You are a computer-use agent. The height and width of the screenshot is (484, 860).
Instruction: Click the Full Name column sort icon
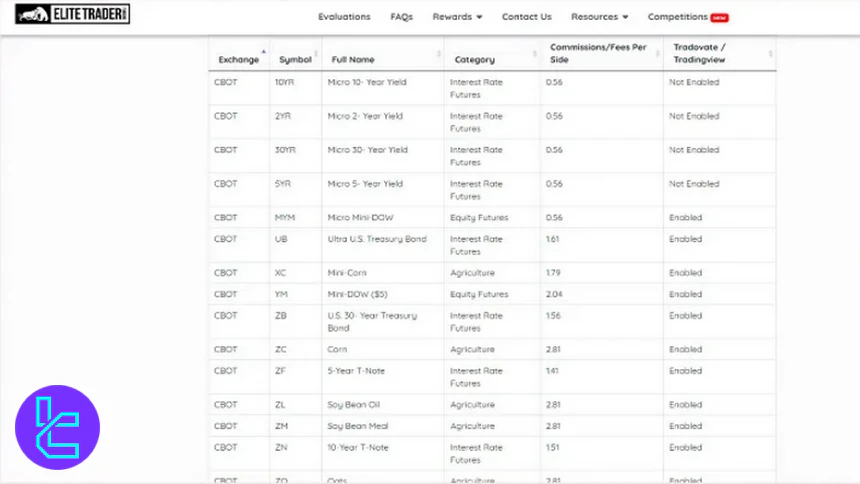(x=439, y=54)
